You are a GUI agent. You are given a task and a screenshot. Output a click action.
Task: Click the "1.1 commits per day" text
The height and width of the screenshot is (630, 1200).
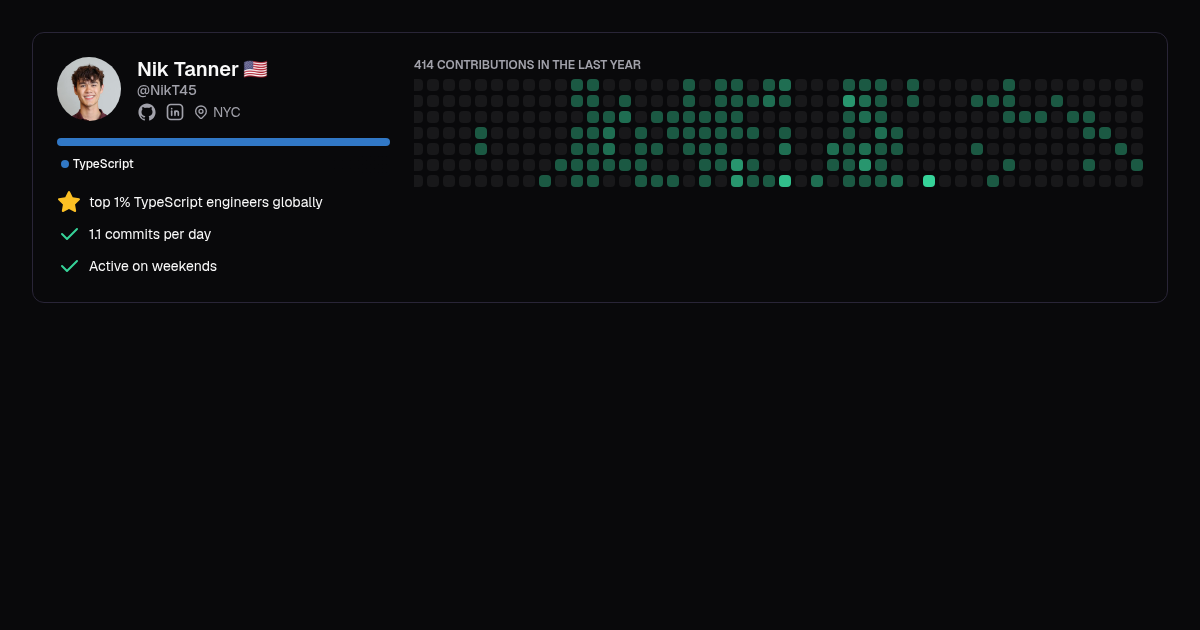pyautogui.click(x=150, y=234)
